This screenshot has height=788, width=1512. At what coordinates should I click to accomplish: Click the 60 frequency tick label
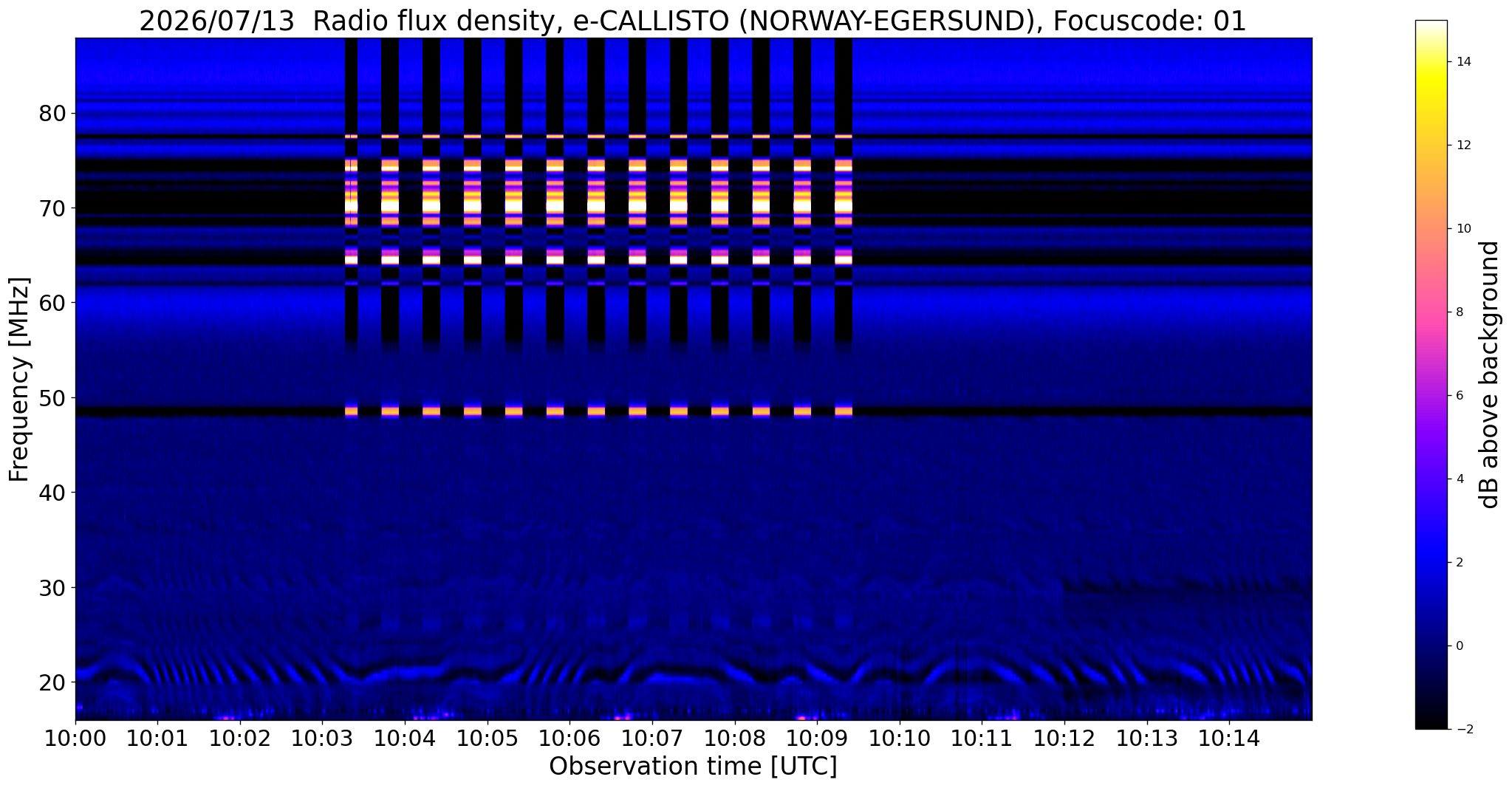point(52,303)
